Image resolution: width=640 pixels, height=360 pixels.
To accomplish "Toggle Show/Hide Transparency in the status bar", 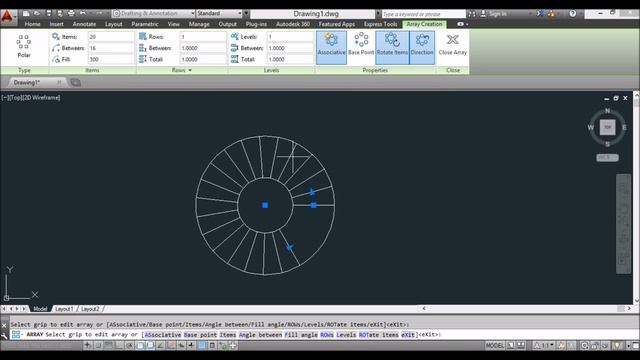I will click(202, 345).
